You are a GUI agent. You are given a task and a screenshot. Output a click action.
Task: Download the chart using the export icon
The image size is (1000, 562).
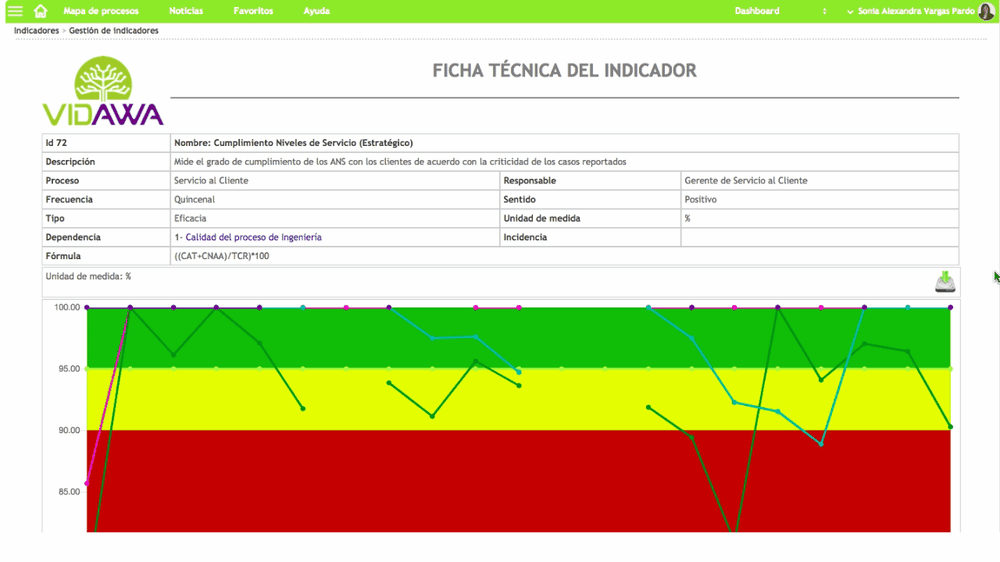pyautogui.click(x=945, y=281)
